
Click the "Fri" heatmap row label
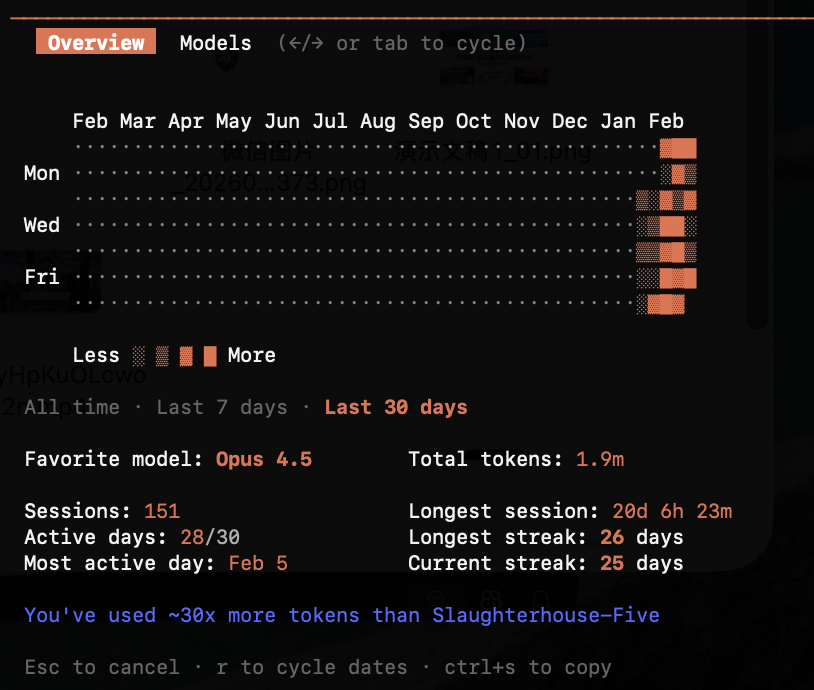tap(42, 277)
